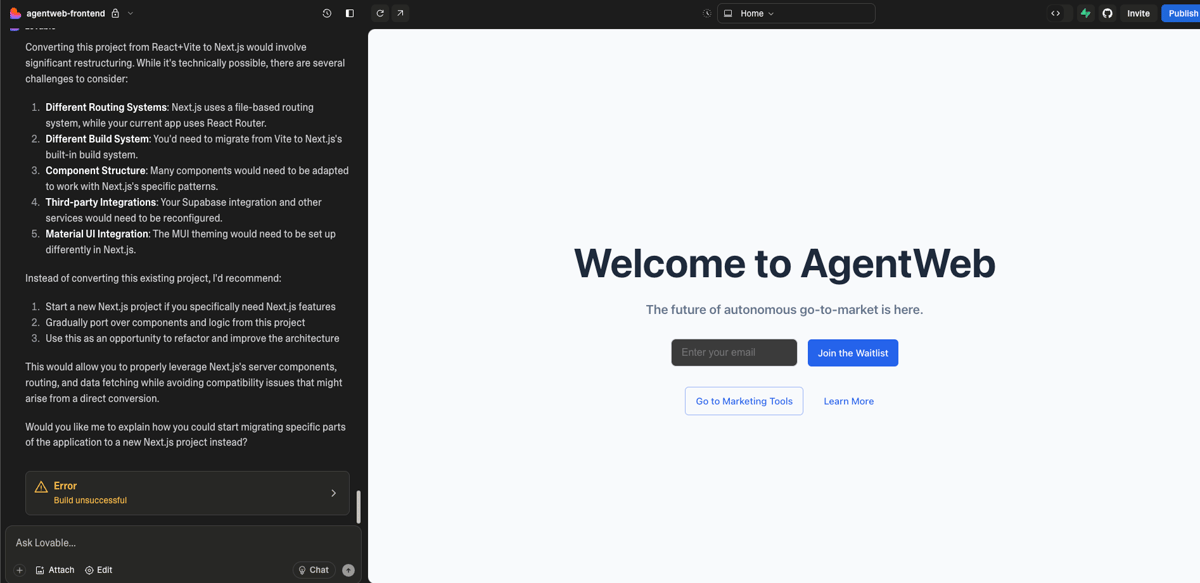This screenshot has width=1200, height=583.
Task: Send message with the up-arrow button
Action: pos(348,570)
